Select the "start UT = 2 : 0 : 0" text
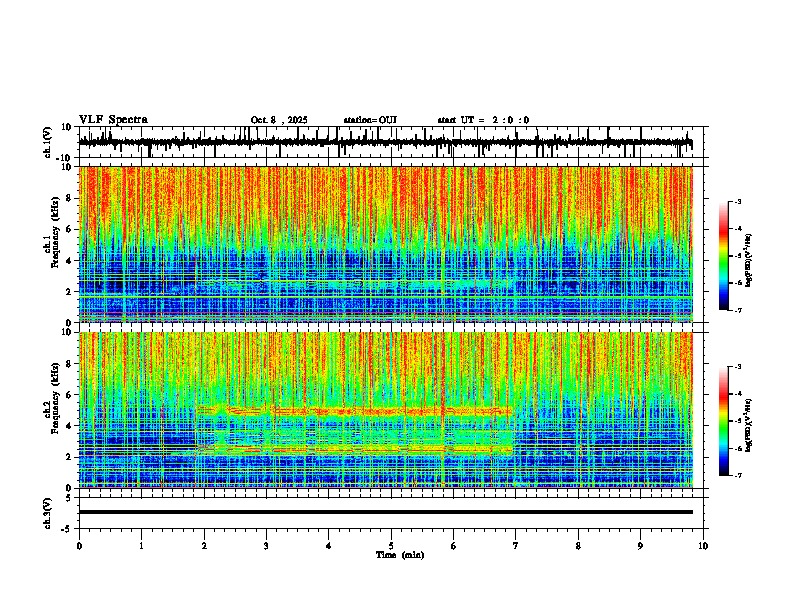792x612 pixels. 483,120
